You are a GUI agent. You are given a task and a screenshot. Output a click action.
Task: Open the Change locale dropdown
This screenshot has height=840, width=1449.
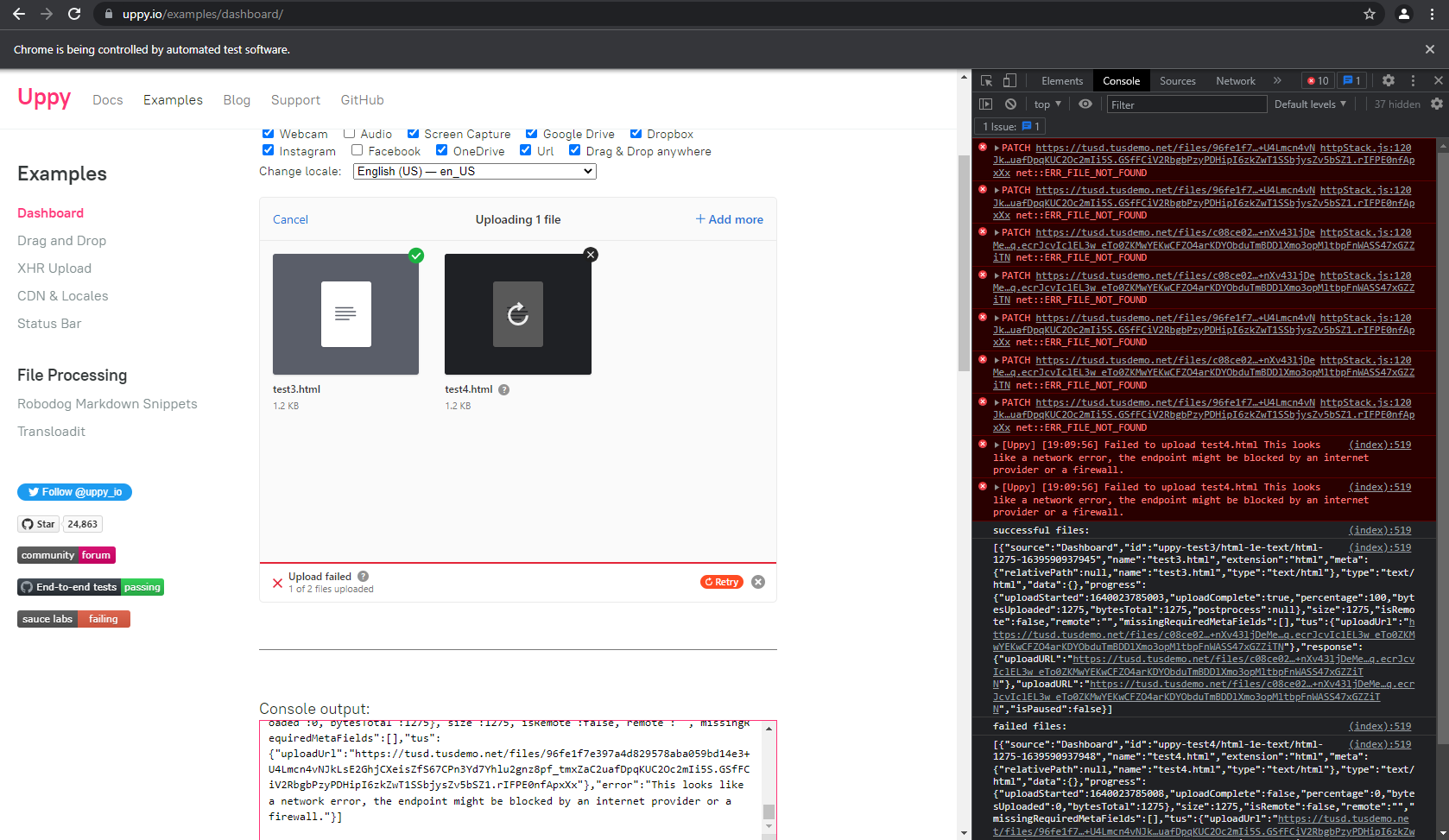pyautogui.click(x=474, y=171)
